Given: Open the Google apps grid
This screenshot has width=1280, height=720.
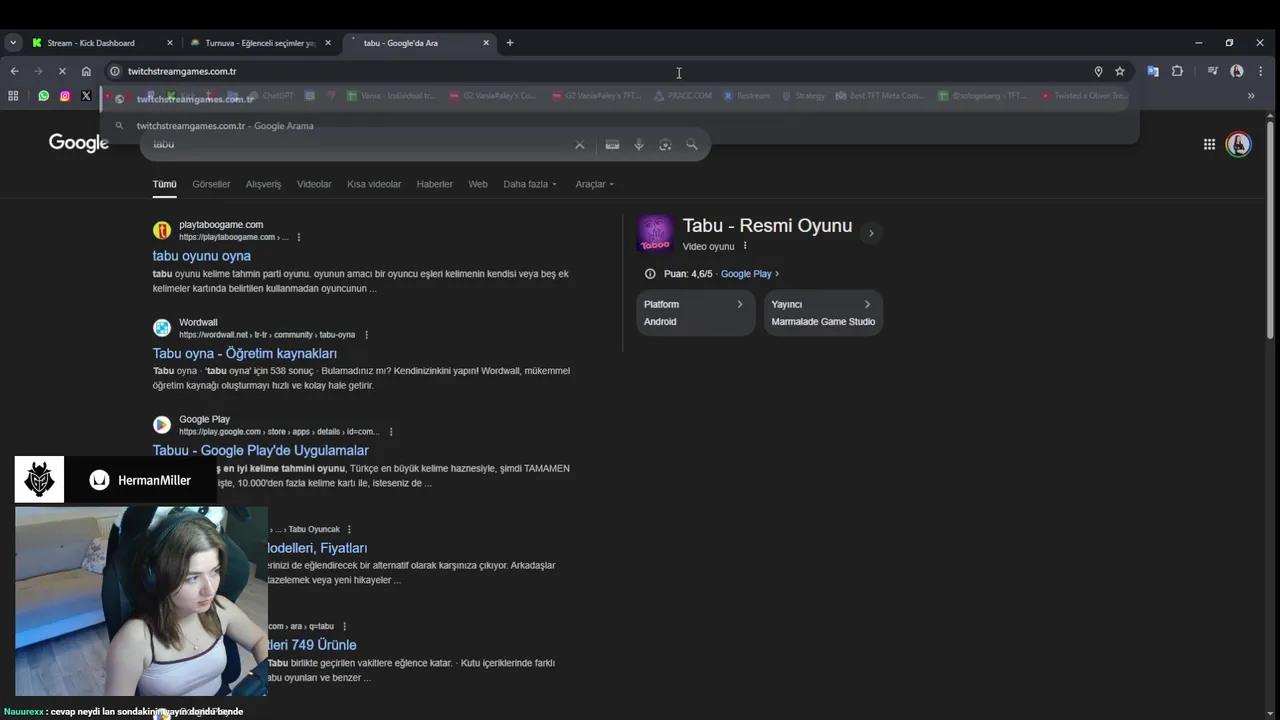Looking at the screenshot, I should tap(1209, 144).
